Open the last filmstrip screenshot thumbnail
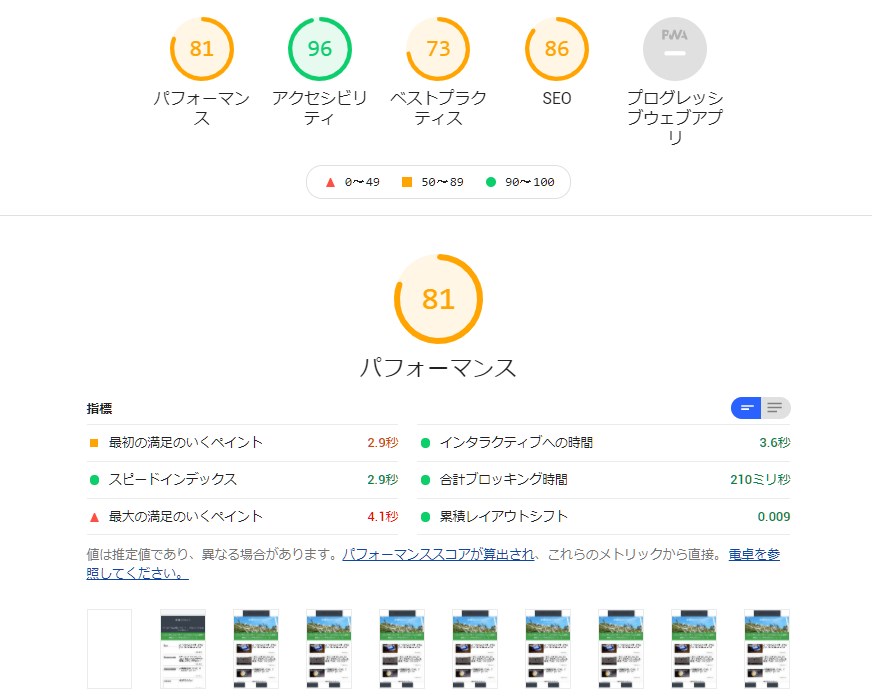The height and width of the screenshot is (699, 872). 767,649
